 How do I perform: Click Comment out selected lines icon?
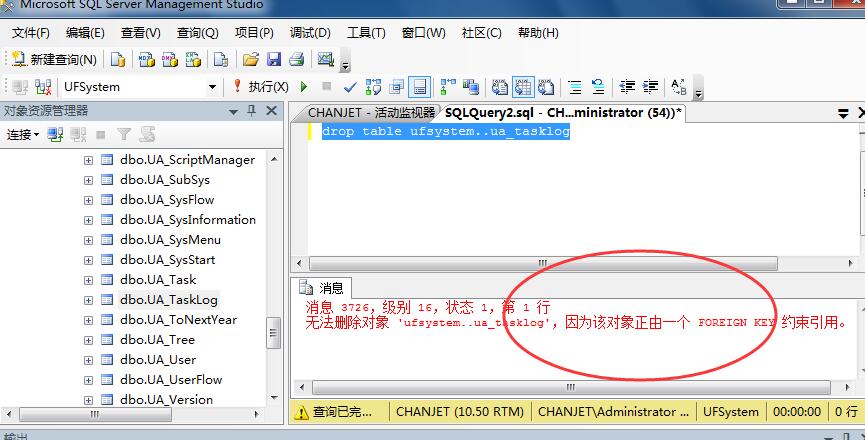[x=575, y=87]
